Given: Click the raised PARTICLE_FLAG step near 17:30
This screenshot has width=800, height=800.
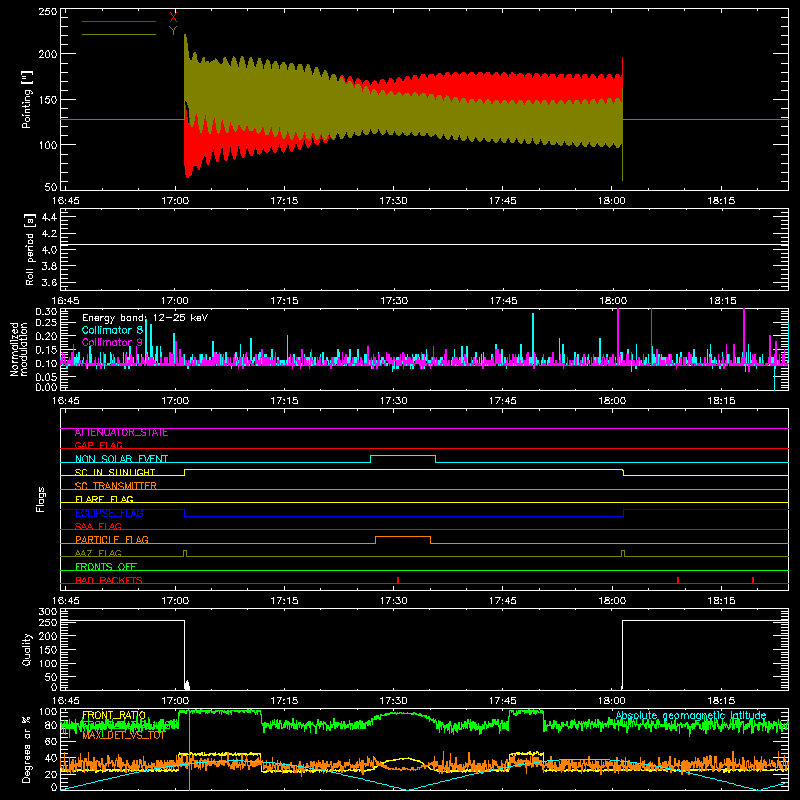Looking at the screenshot, I should coord(403,537).
